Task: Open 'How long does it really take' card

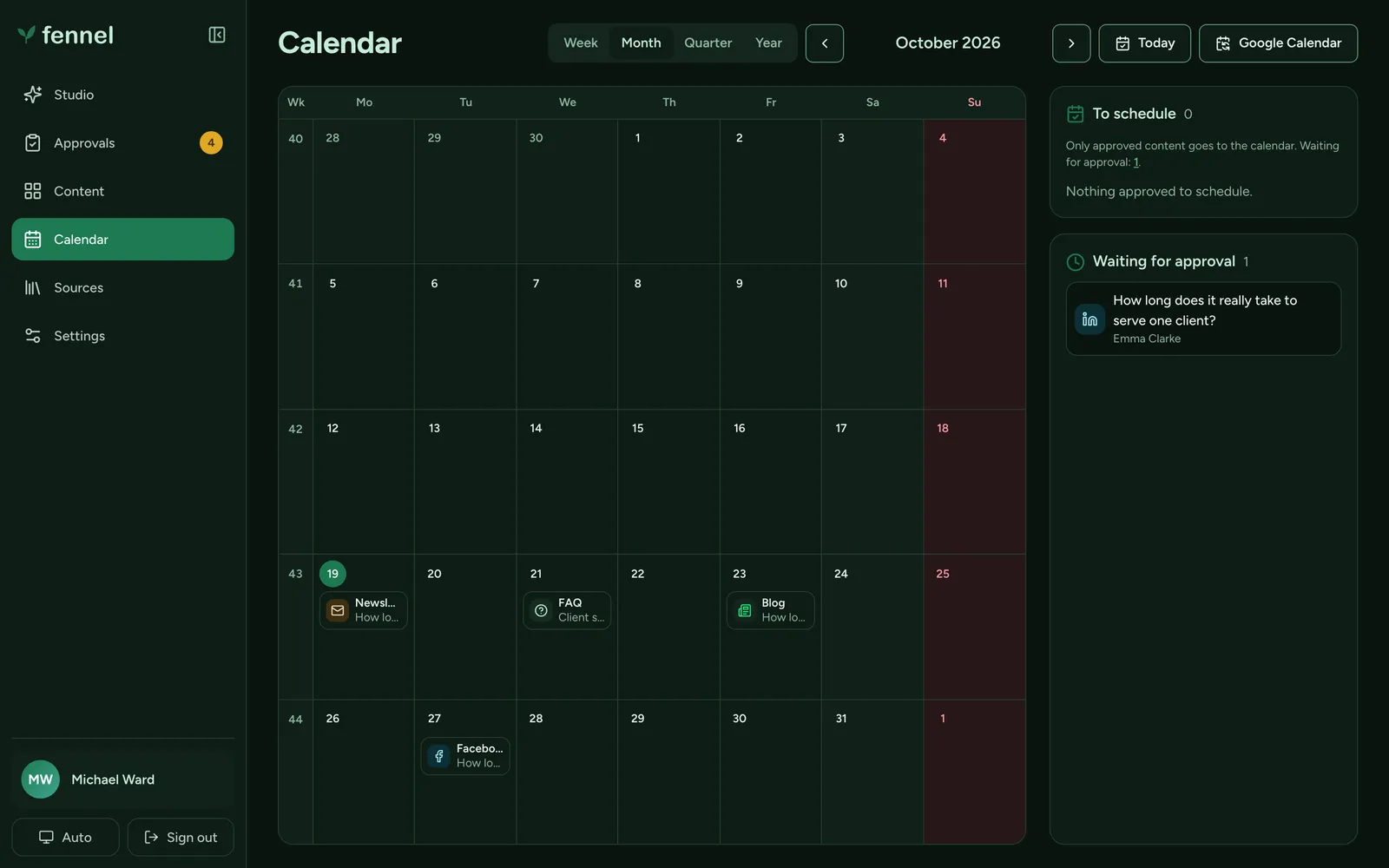Action: point(1203,319)
